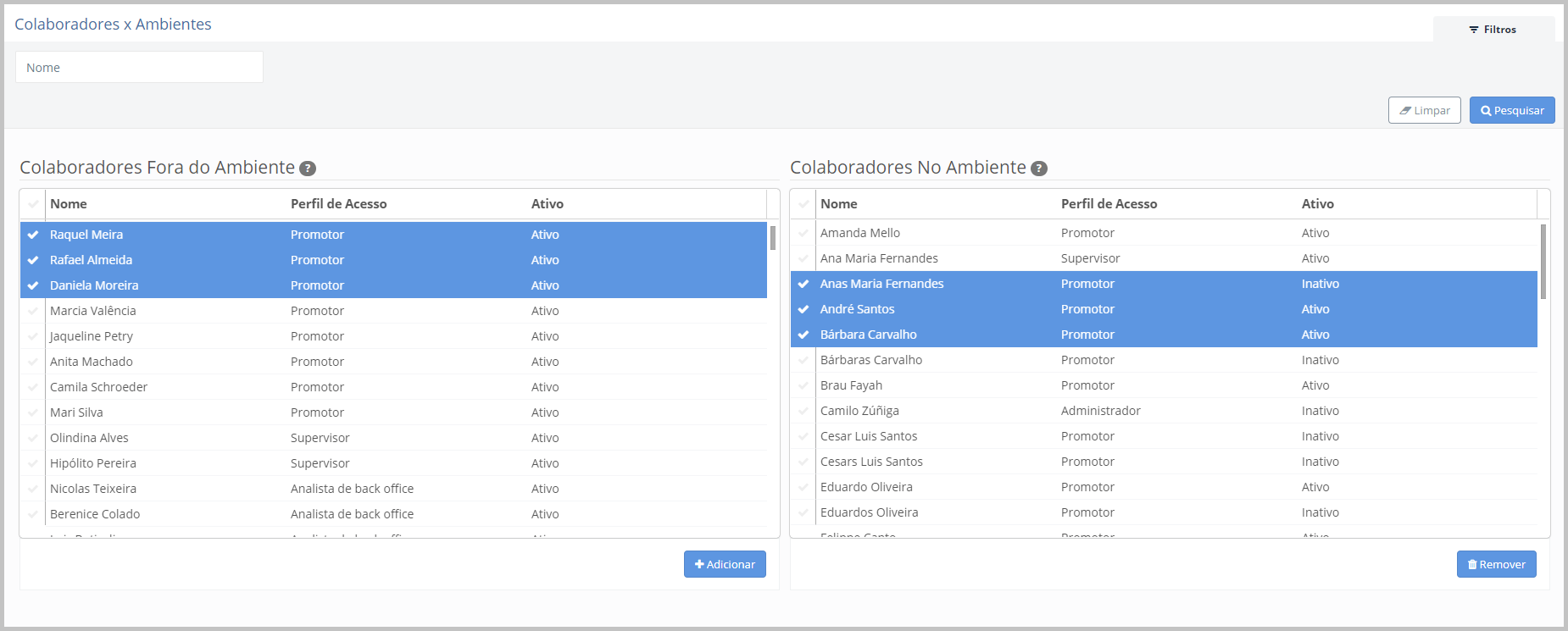Click help icon beside Colaboradores No Ambiente
The image size is (1568, 631).
coord(1039,169)
